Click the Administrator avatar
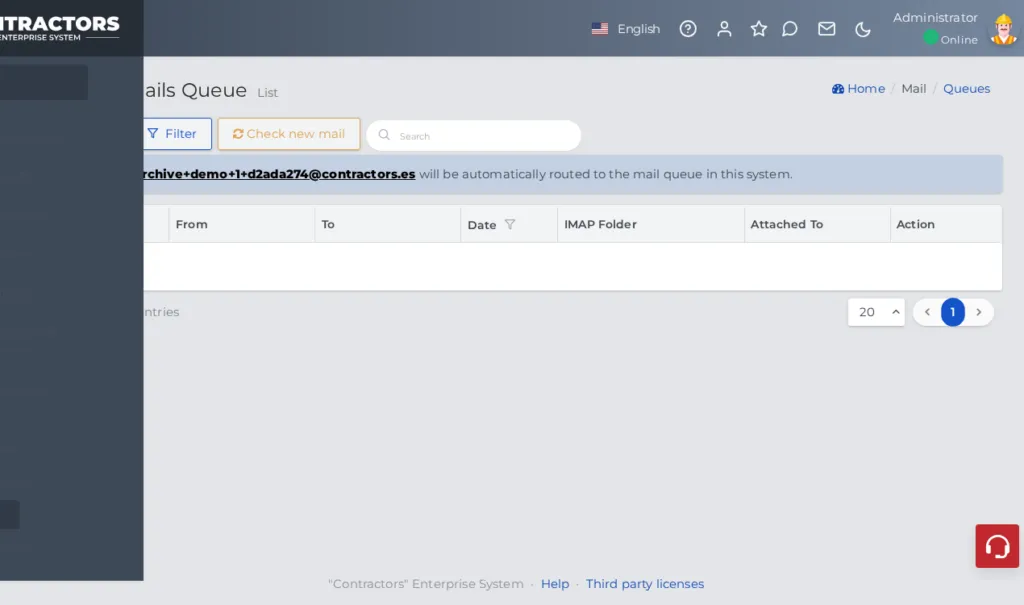 (x=1003, y=29)
